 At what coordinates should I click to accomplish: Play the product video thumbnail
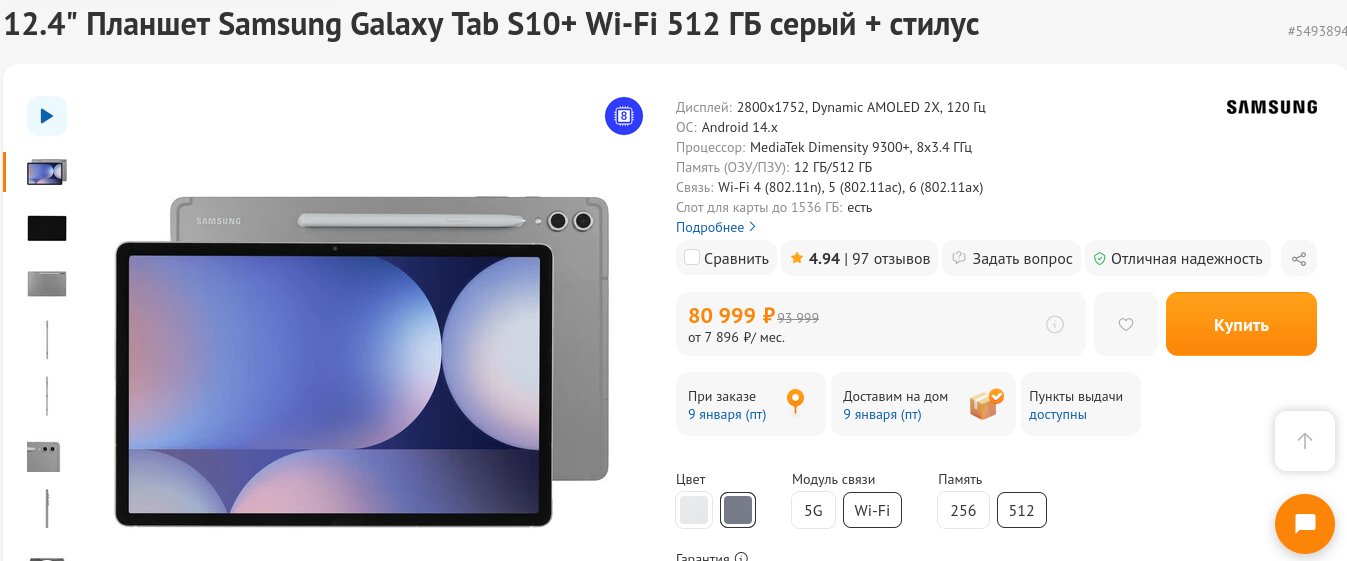pyautogui.click(x=47, y=116)
